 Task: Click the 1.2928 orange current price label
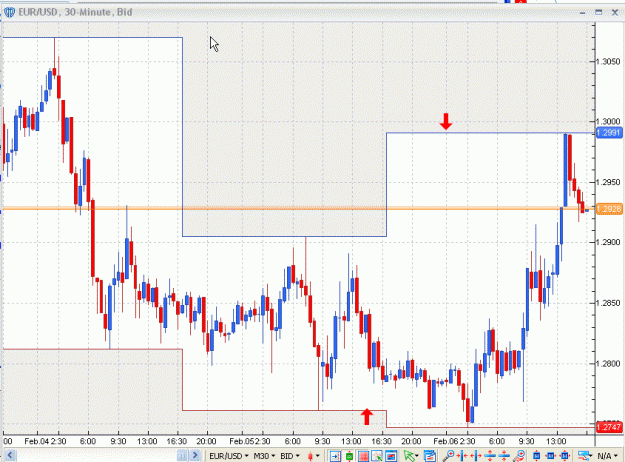click(609, 209)
